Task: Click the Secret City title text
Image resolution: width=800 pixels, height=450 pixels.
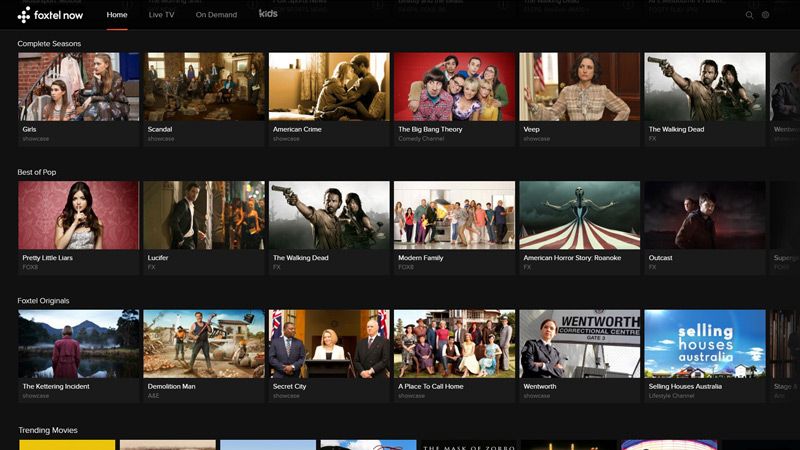Action: pyautogui.click(x=289, y=387)
